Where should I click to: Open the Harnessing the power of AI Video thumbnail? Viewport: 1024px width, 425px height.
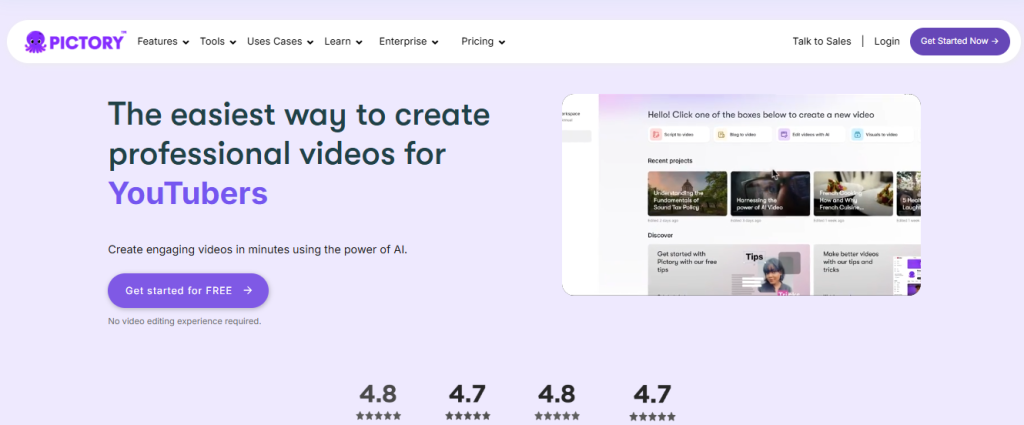(x=770, y=193)
